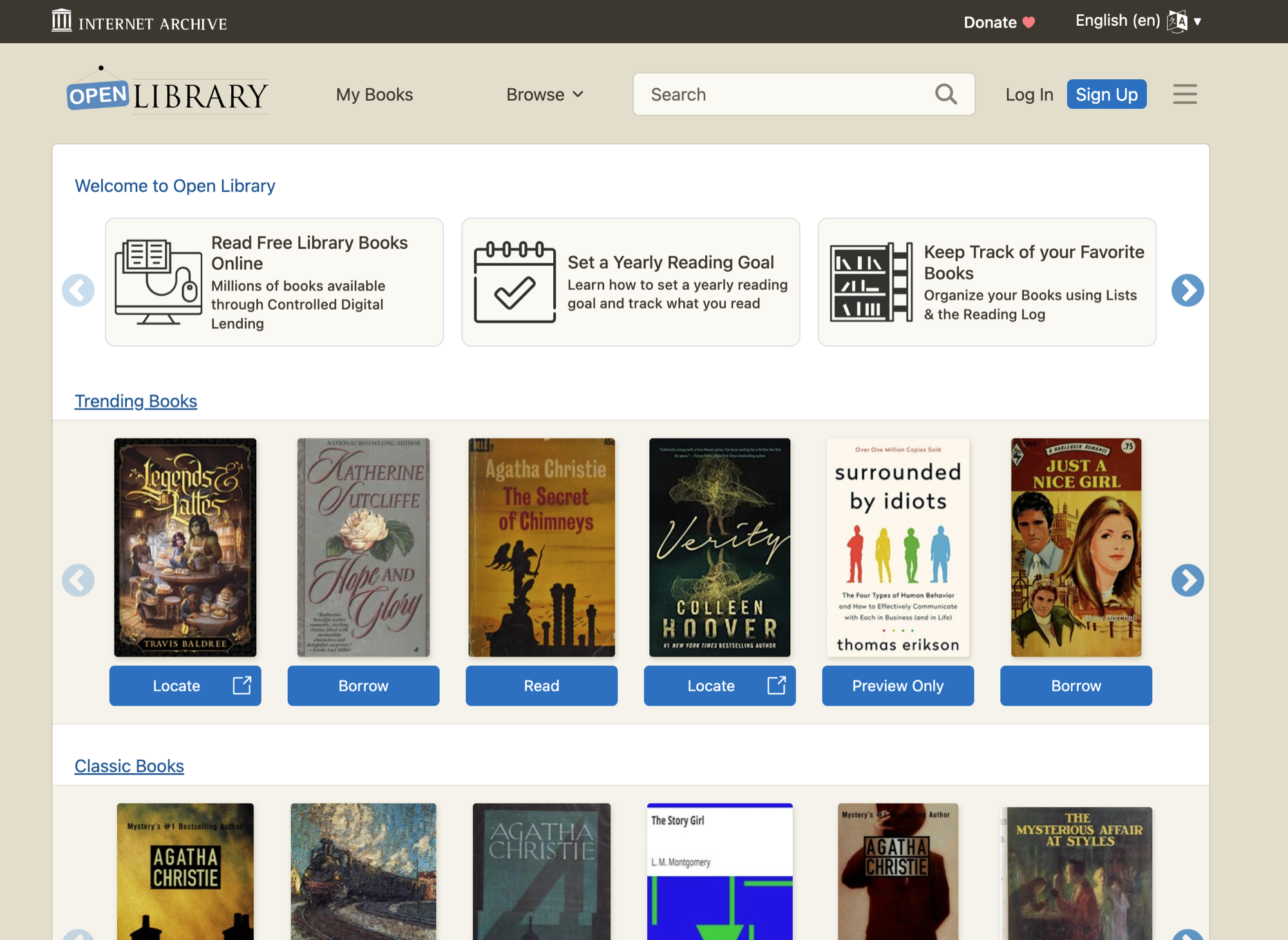Open the gray-blue Agatha Christie classic cover

542,871
